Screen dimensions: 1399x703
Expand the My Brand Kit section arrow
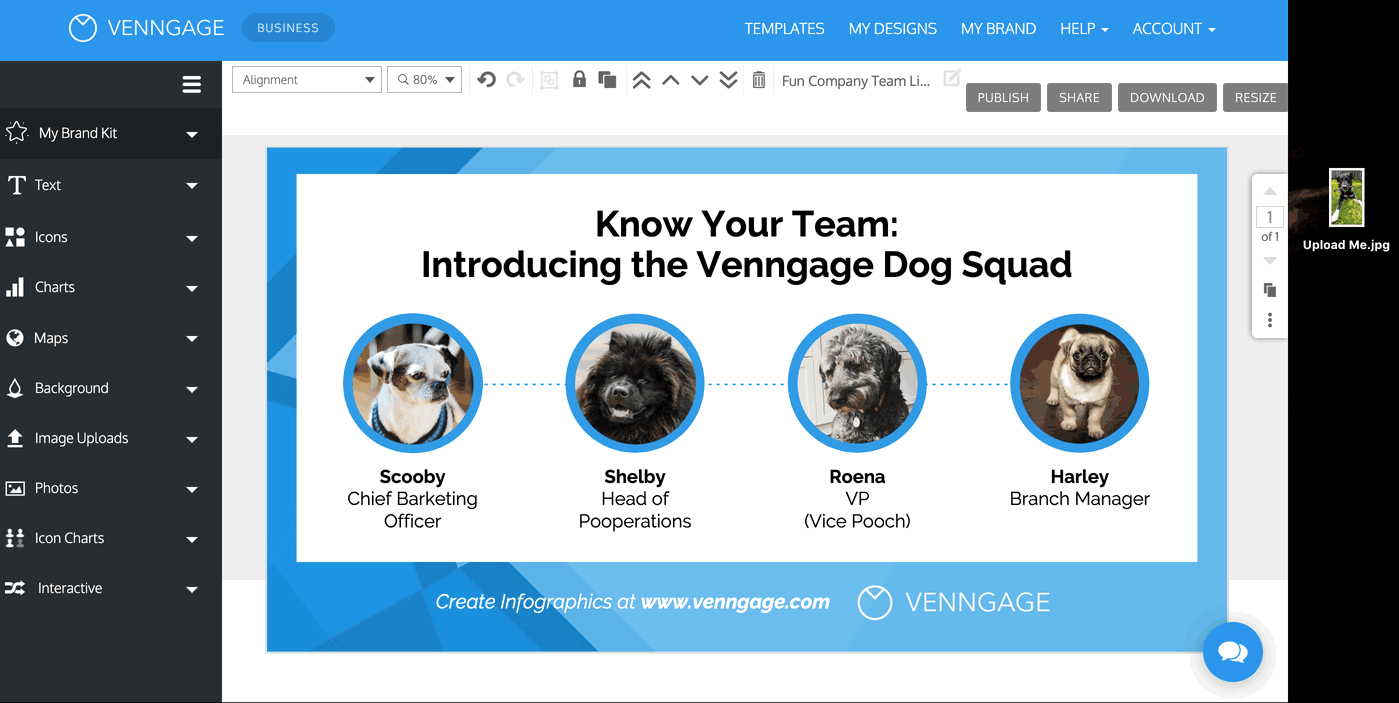(192, 134)
